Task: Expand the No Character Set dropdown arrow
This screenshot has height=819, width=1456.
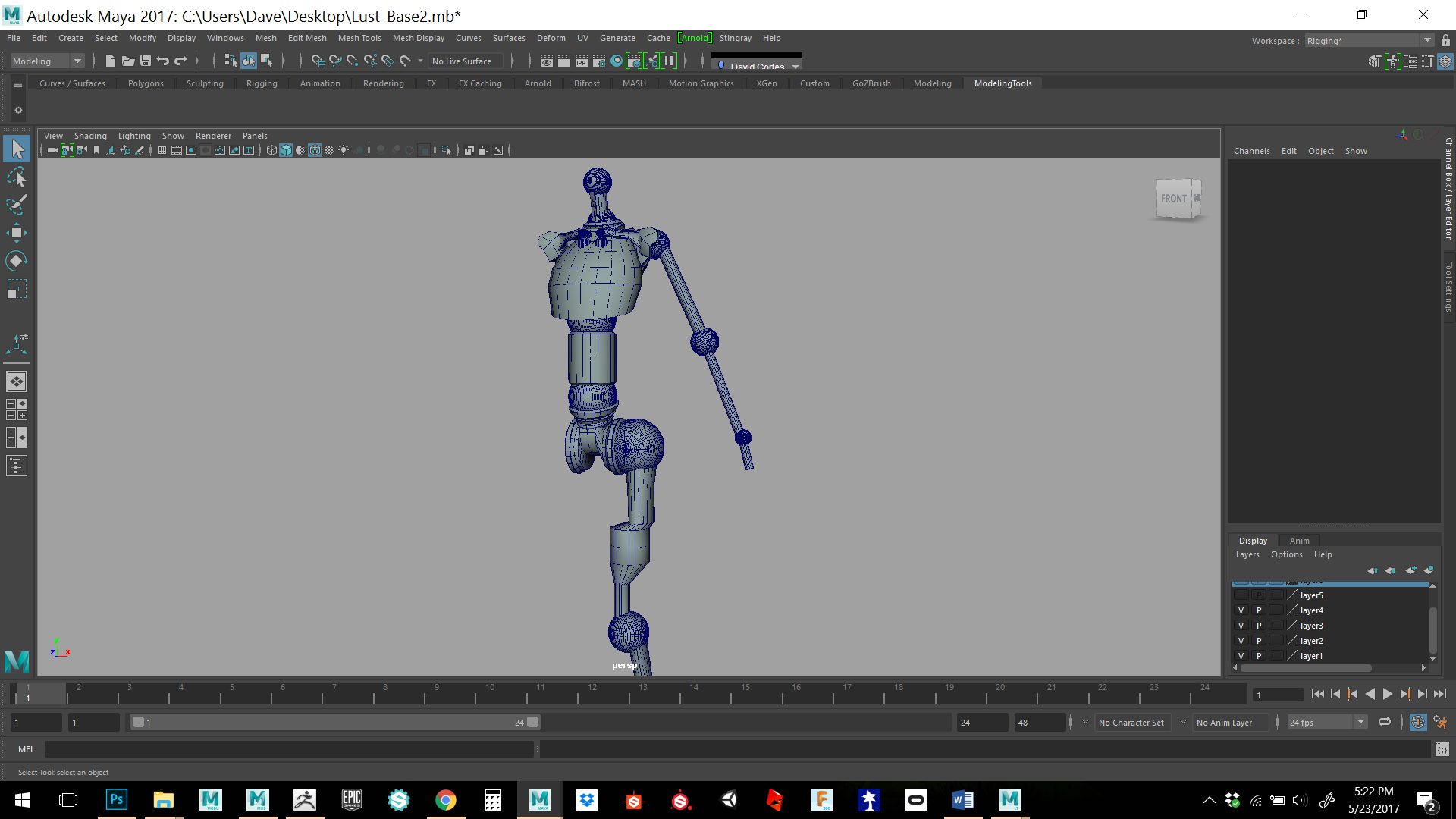Action: click(x=1085, y=722)
